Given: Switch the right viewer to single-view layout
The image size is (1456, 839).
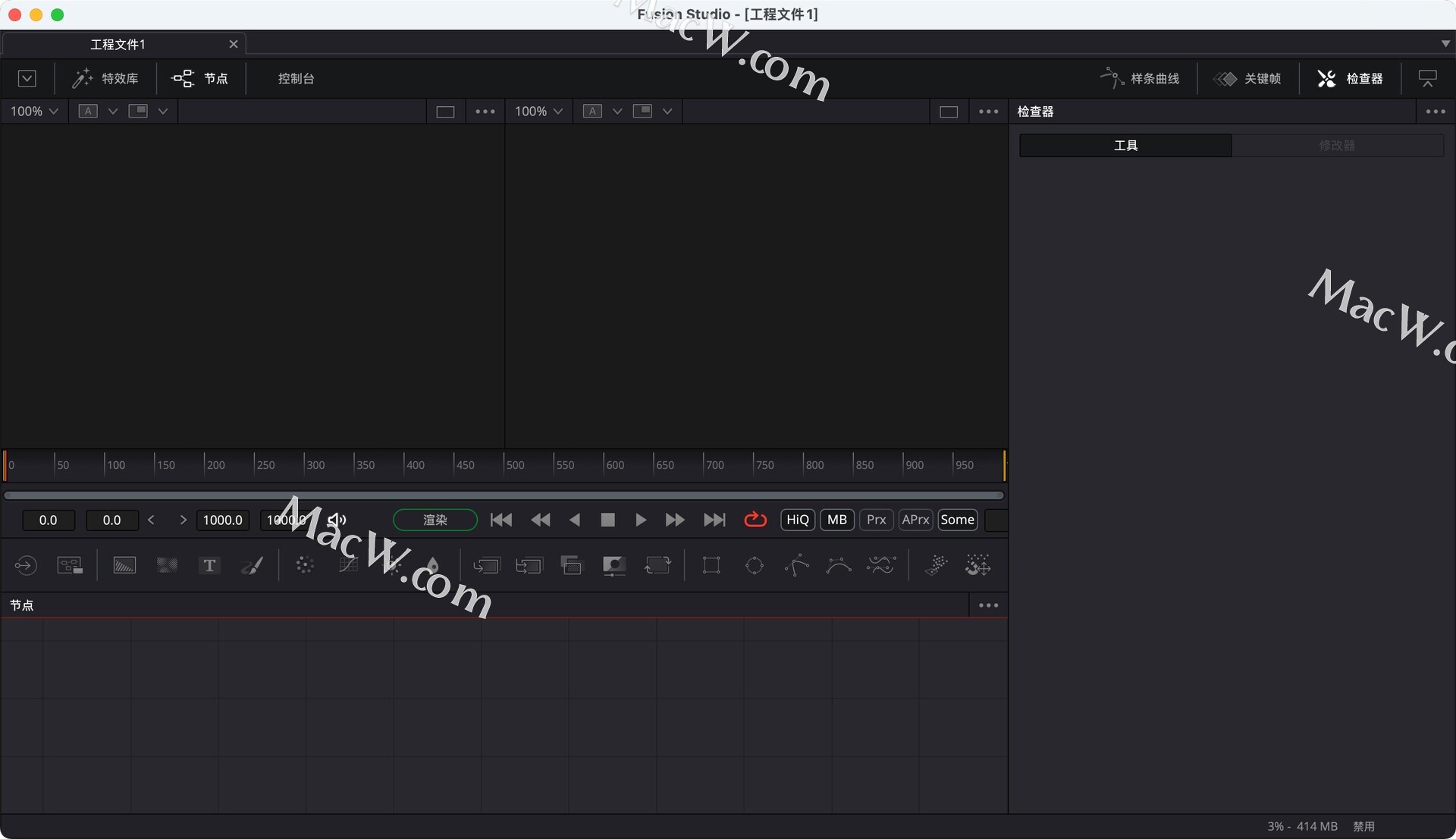Looking at the screenshot, I should (949, 112).
